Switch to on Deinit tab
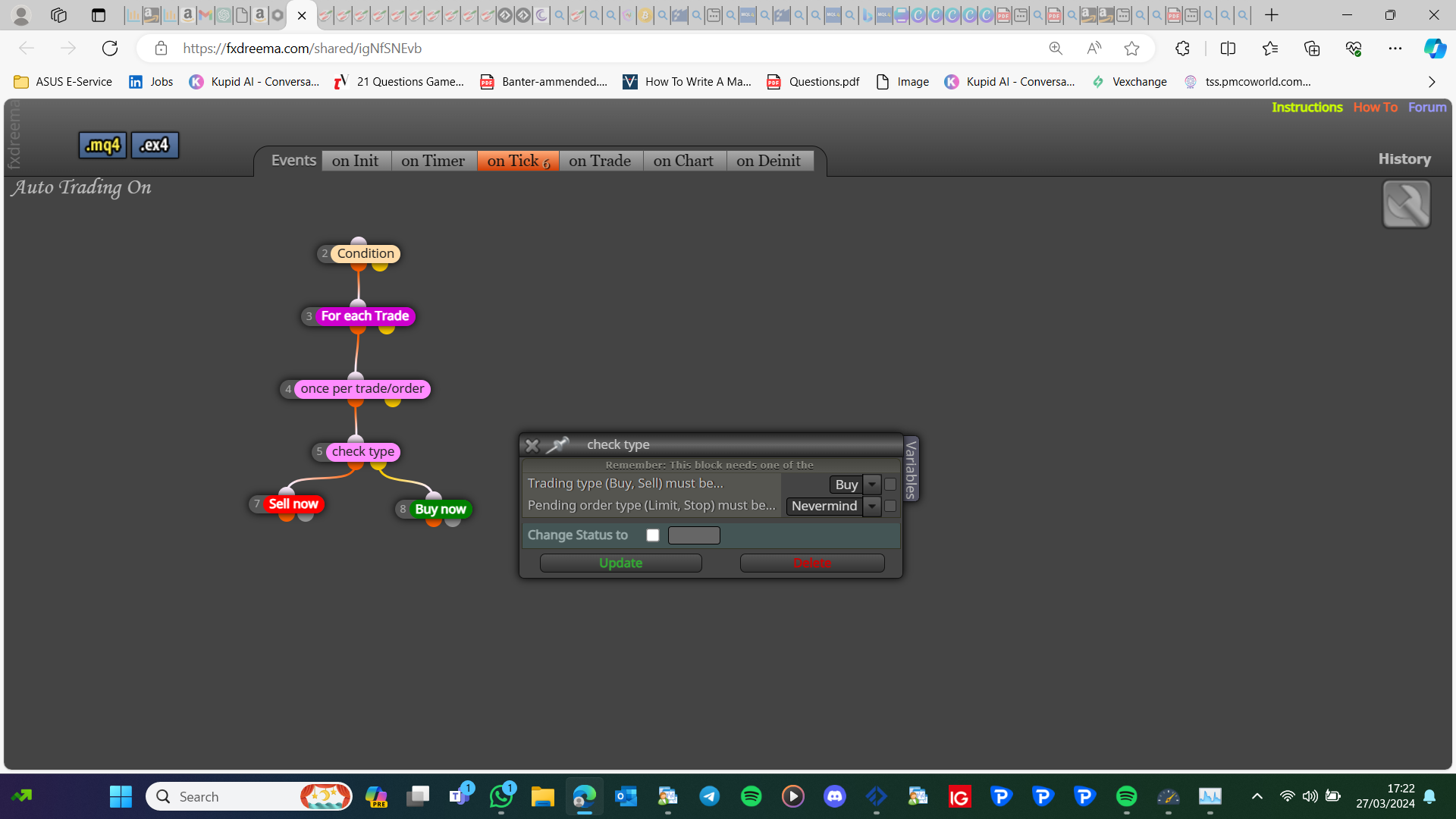Screen dimensions: 1456x819 click(x=769, y=161)
